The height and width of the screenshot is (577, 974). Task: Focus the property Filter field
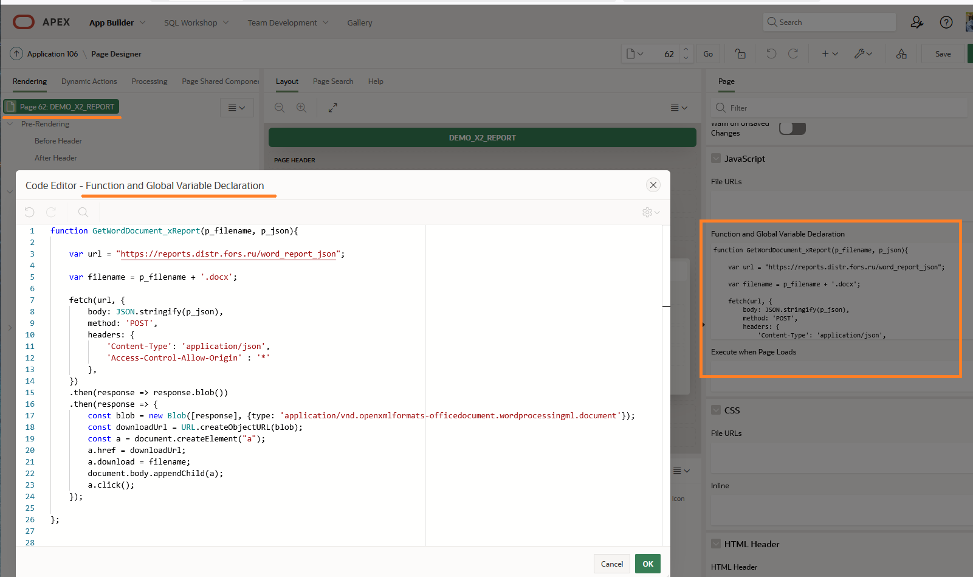tap(842, 107)
